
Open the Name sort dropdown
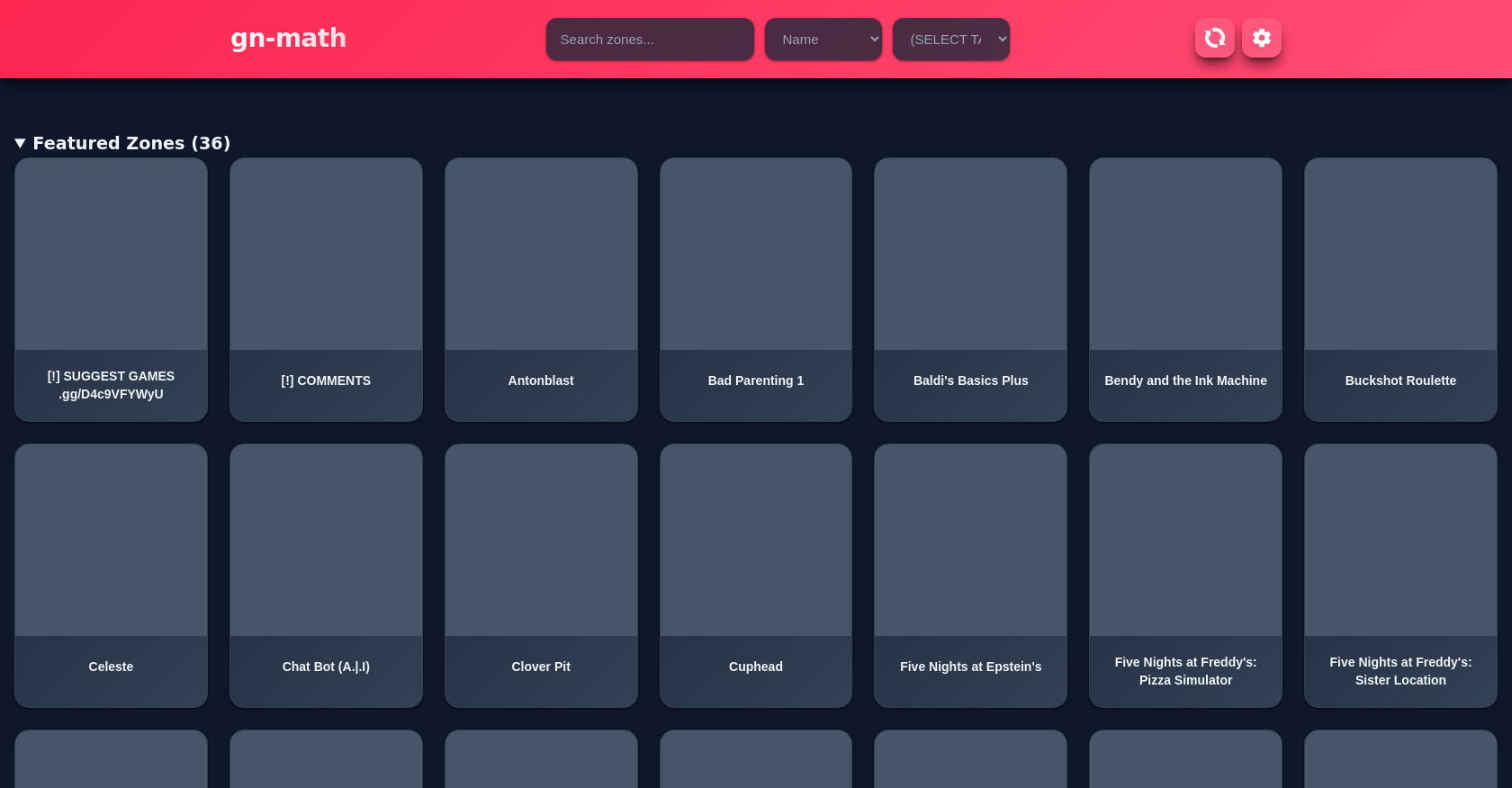823,40
